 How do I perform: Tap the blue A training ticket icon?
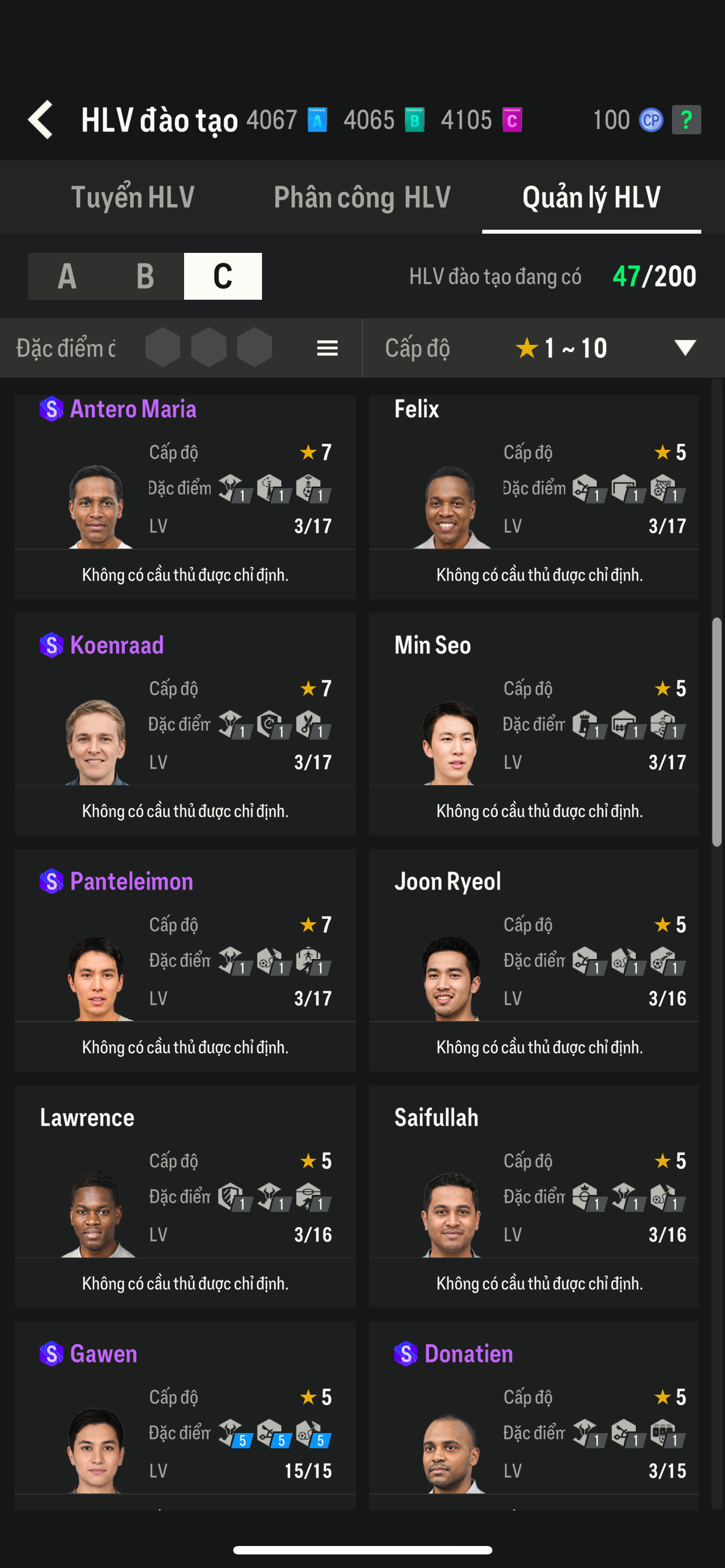[x=317, y=120]
